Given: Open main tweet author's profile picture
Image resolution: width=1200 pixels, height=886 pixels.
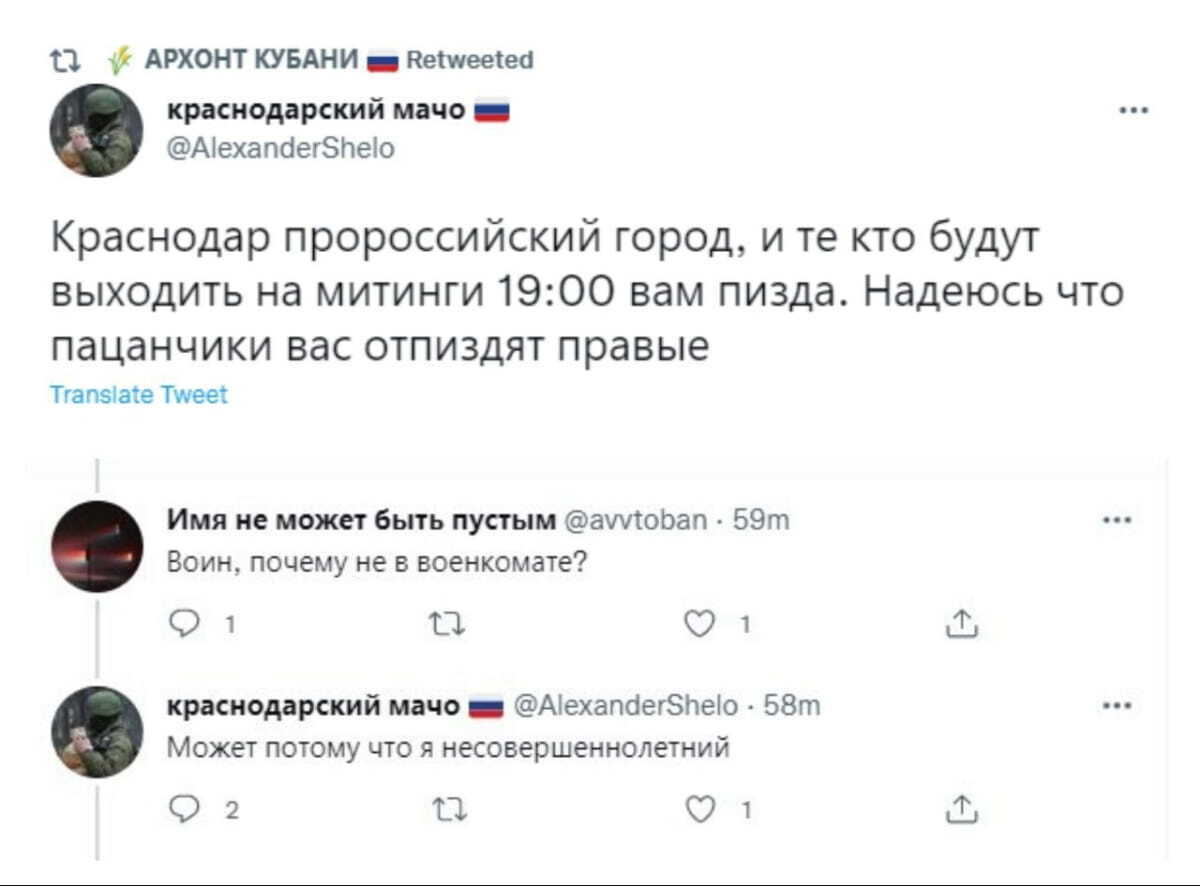Looking at the screenshot, I should tap(97, 130).
